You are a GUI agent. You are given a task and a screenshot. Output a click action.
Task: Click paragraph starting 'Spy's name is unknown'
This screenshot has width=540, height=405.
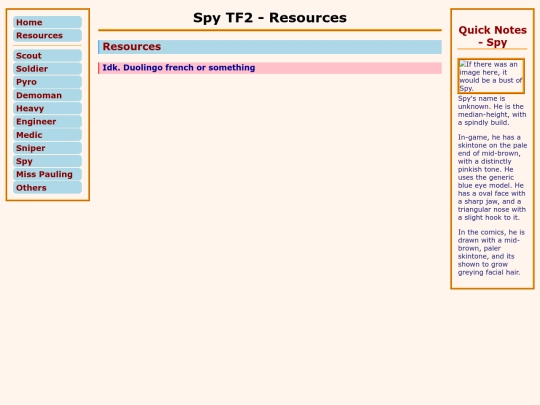point(492,111)
